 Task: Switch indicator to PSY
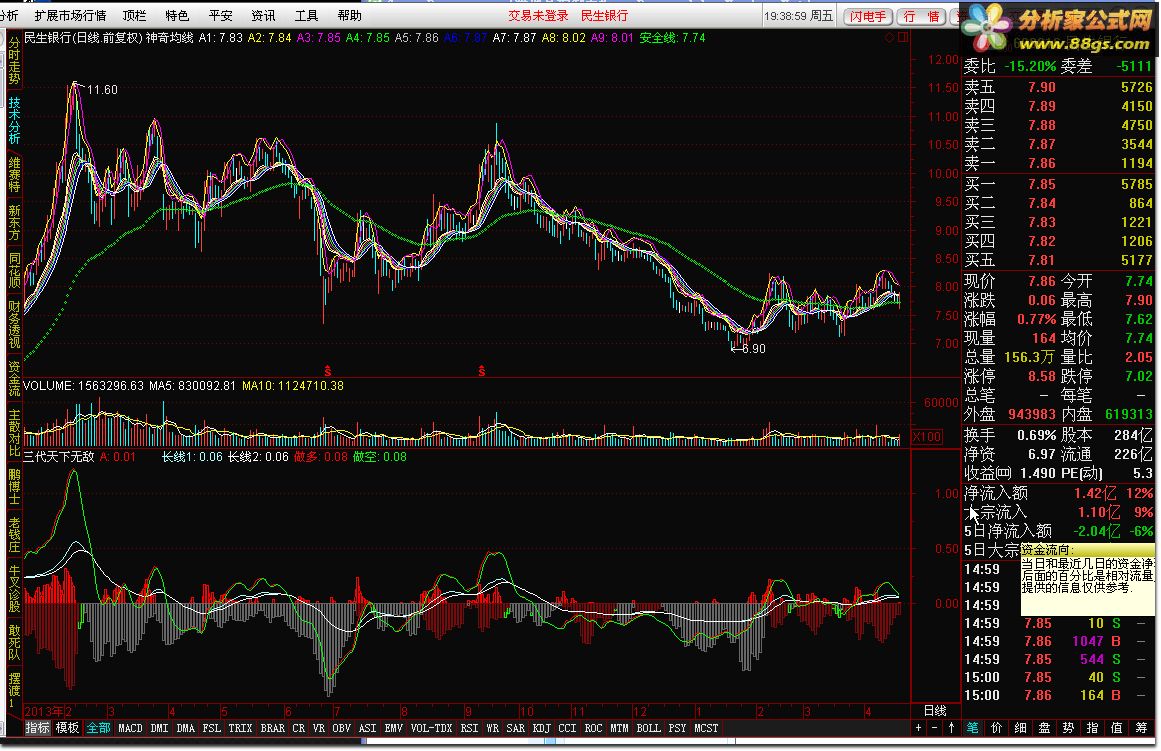(x=677, y=728)
